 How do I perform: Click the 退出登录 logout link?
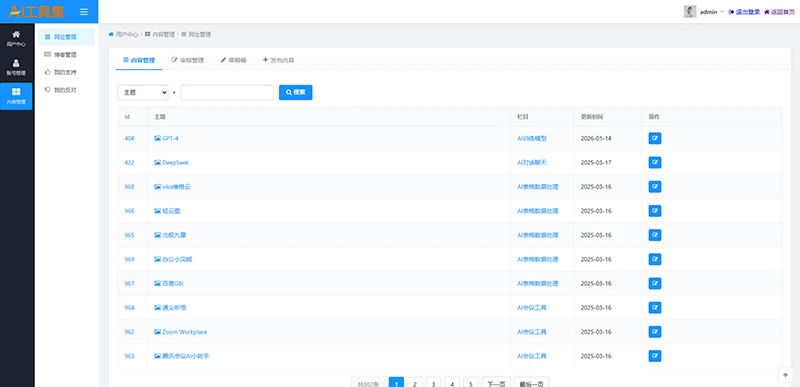(x=744, y=12)
